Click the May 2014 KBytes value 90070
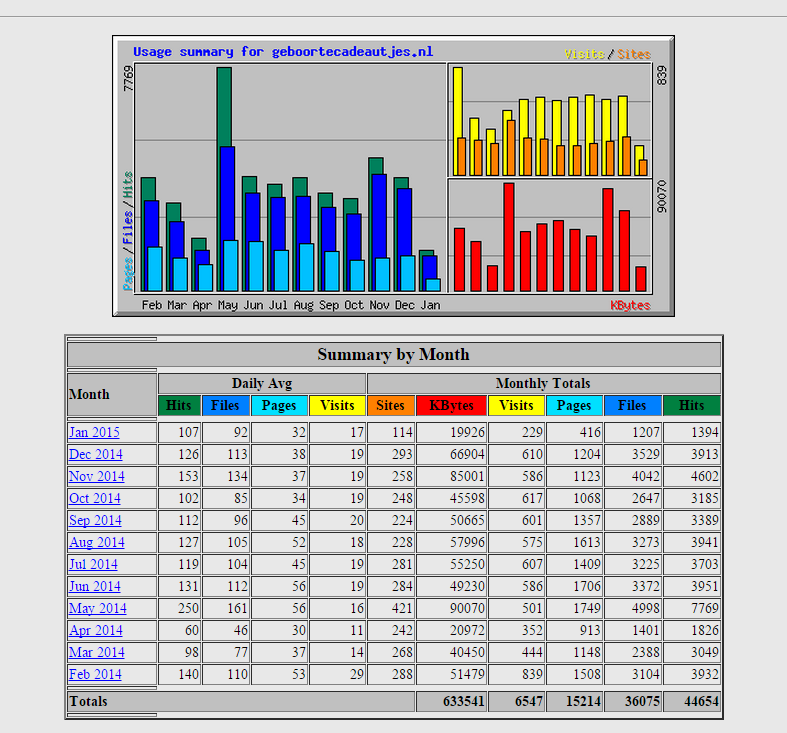The height and width of the screenshot is (733, 787). [467, 608]
